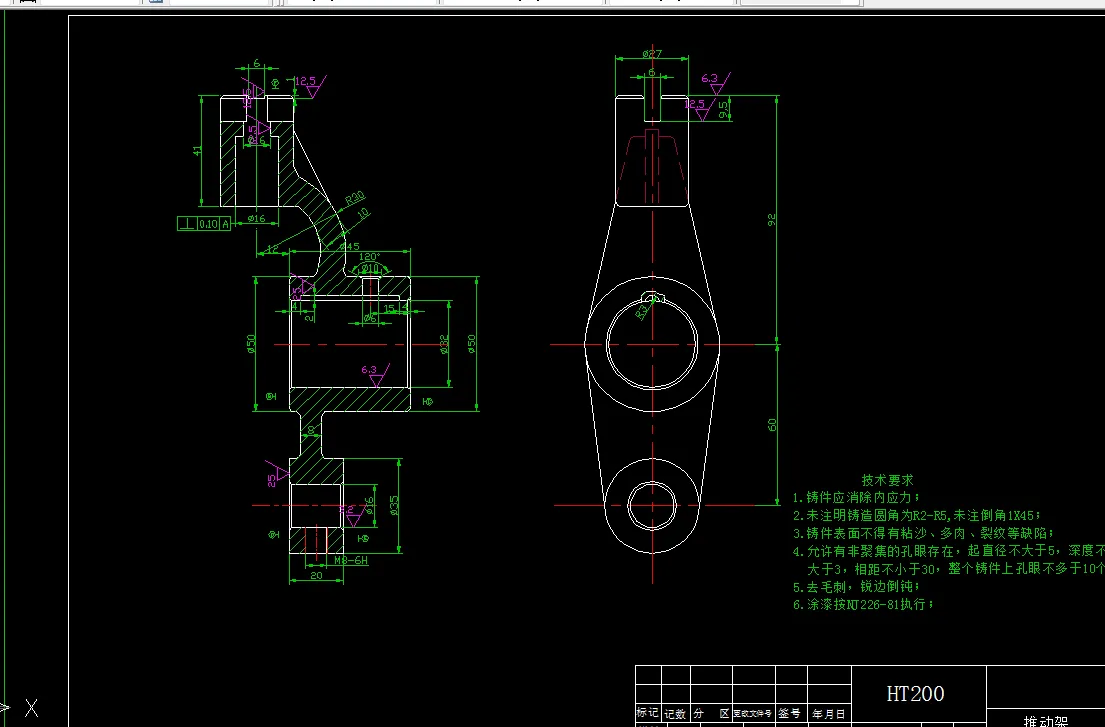Screen dimensions: 1105x727
Task: Click the HT200 material text in title block
Action: pyautogui.click(x=915, y=694)
